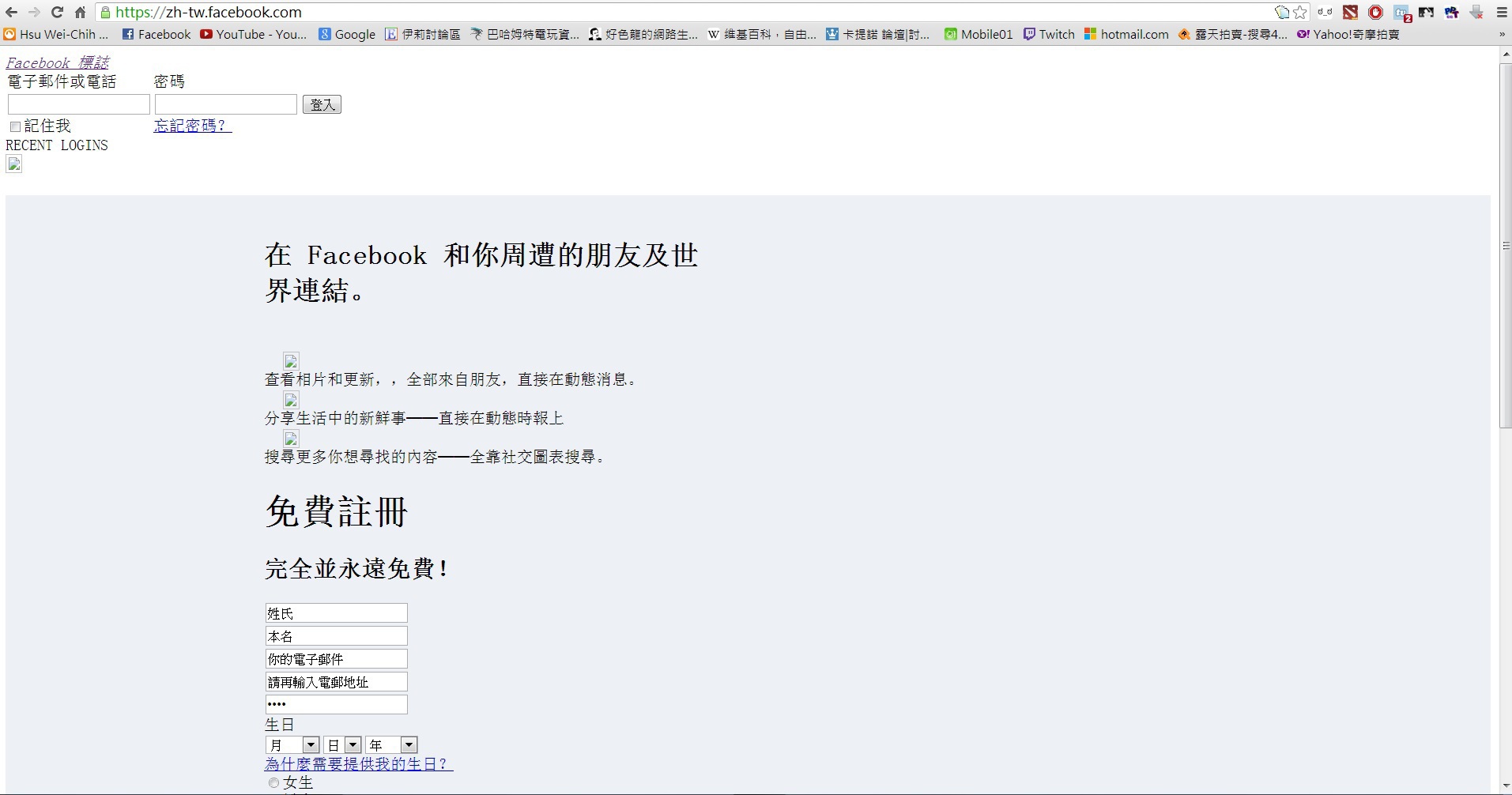Open the YouTube bookmark

tap(254, 35)
